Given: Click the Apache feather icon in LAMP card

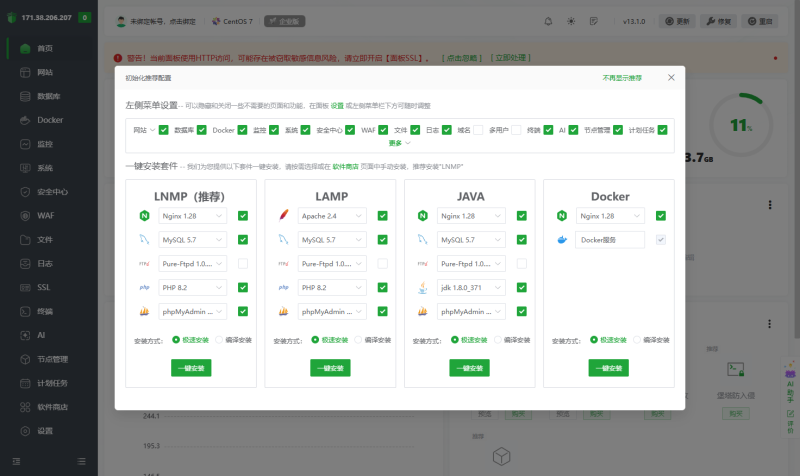Looking at the screenshot, I should tap(284, 215).
